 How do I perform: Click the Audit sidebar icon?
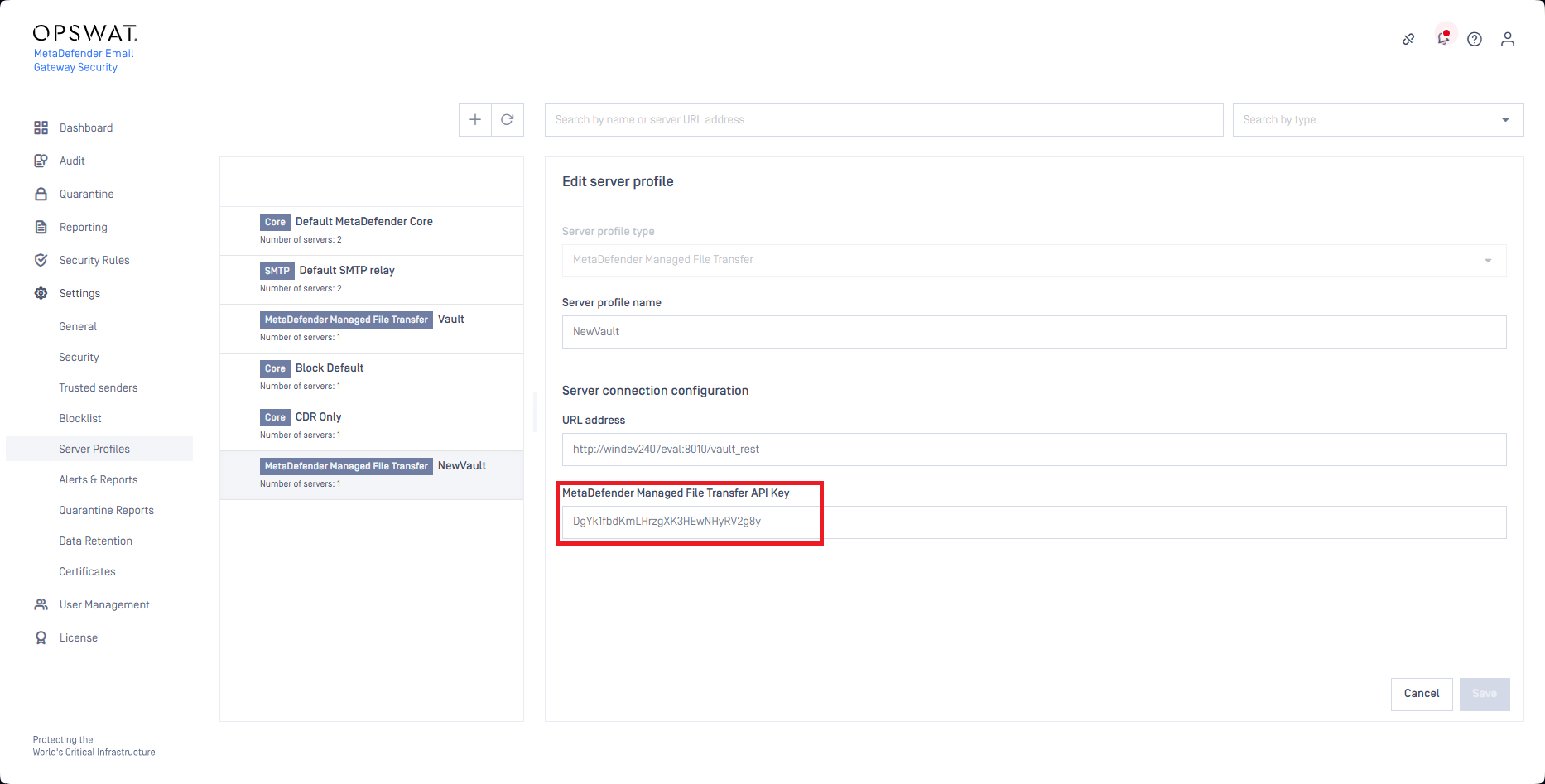click(x=41, y=161)
